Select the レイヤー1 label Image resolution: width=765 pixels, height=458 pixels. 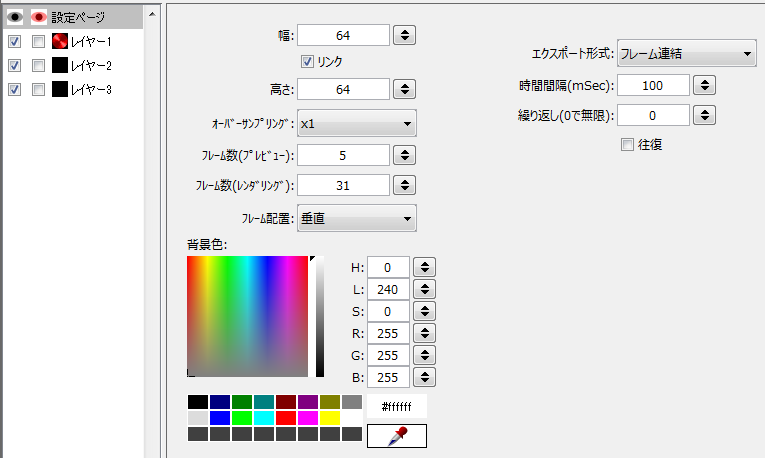click(91, 42)
